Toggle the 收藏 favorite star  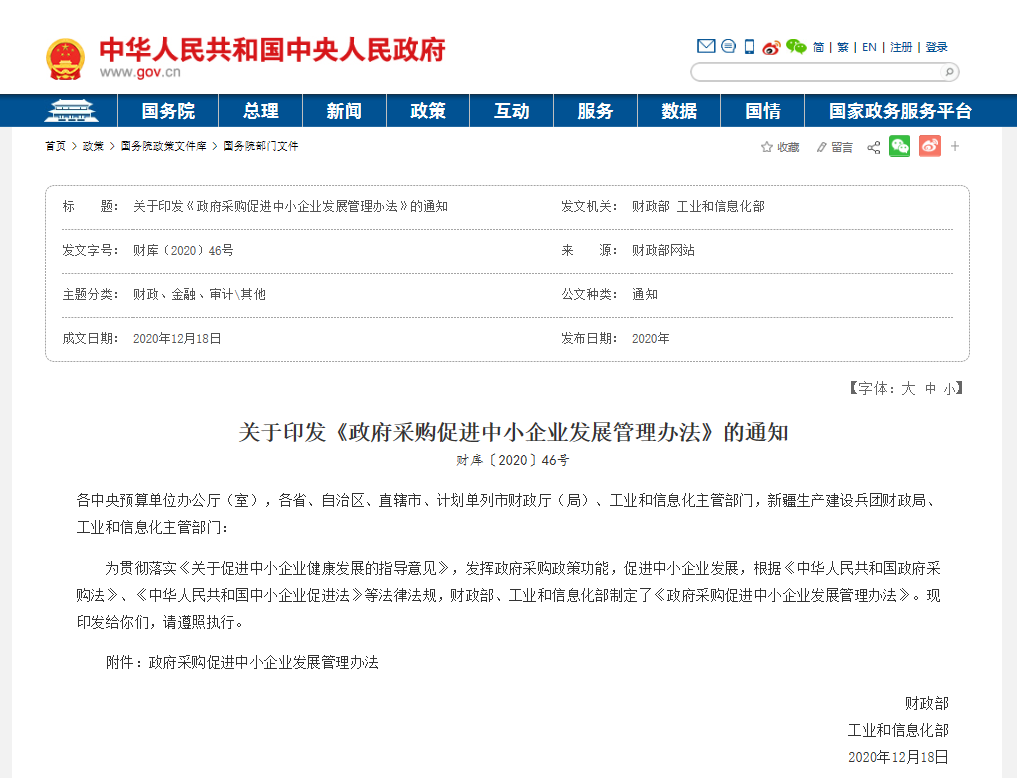point(766,146)
